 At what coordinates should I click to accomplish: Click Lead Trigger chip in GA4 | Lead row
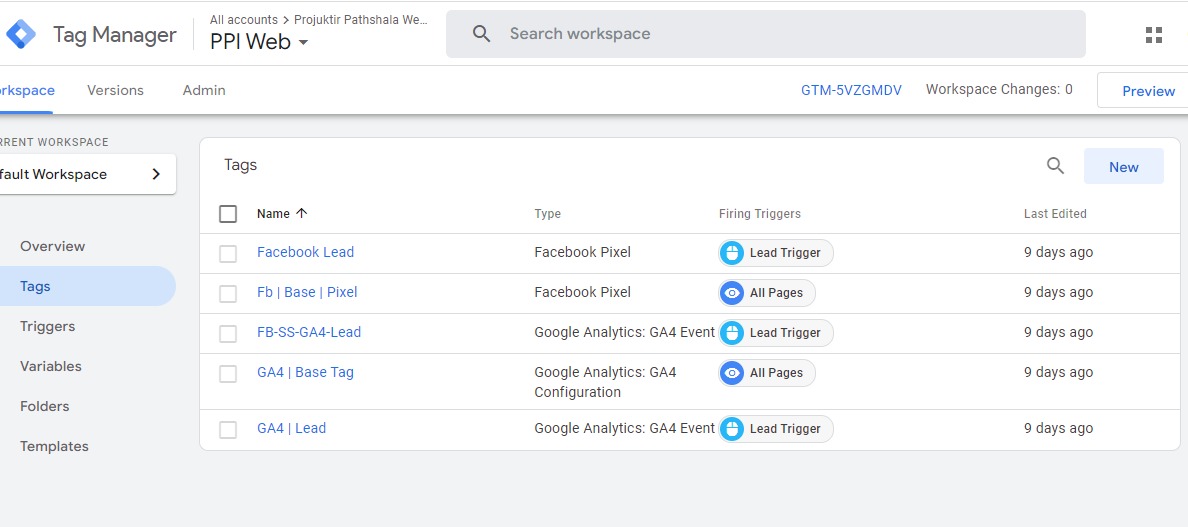(x=776, y=429)
